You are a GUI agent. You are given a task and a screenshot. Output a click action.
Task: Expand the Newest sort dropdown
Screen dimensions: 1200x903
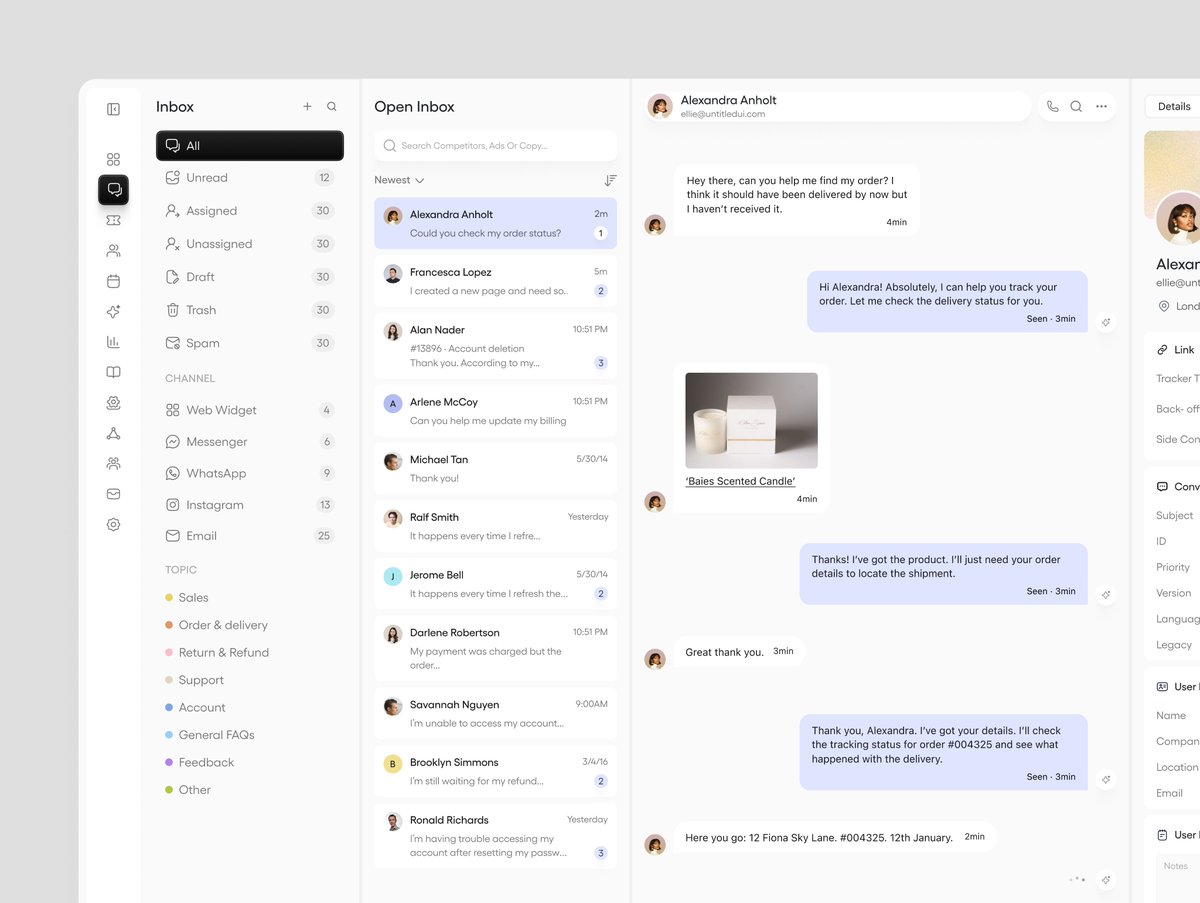[399, 180]
